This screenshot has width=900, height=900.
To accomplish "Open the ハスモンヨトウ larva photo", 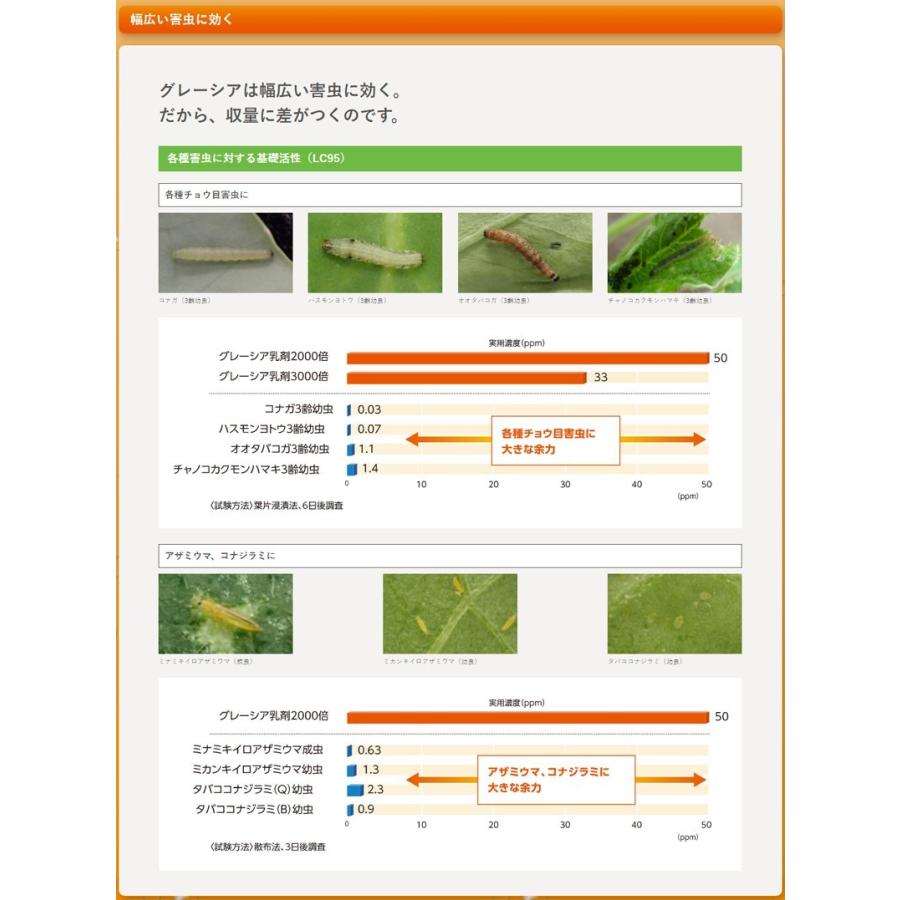I will tap(374, 252).
